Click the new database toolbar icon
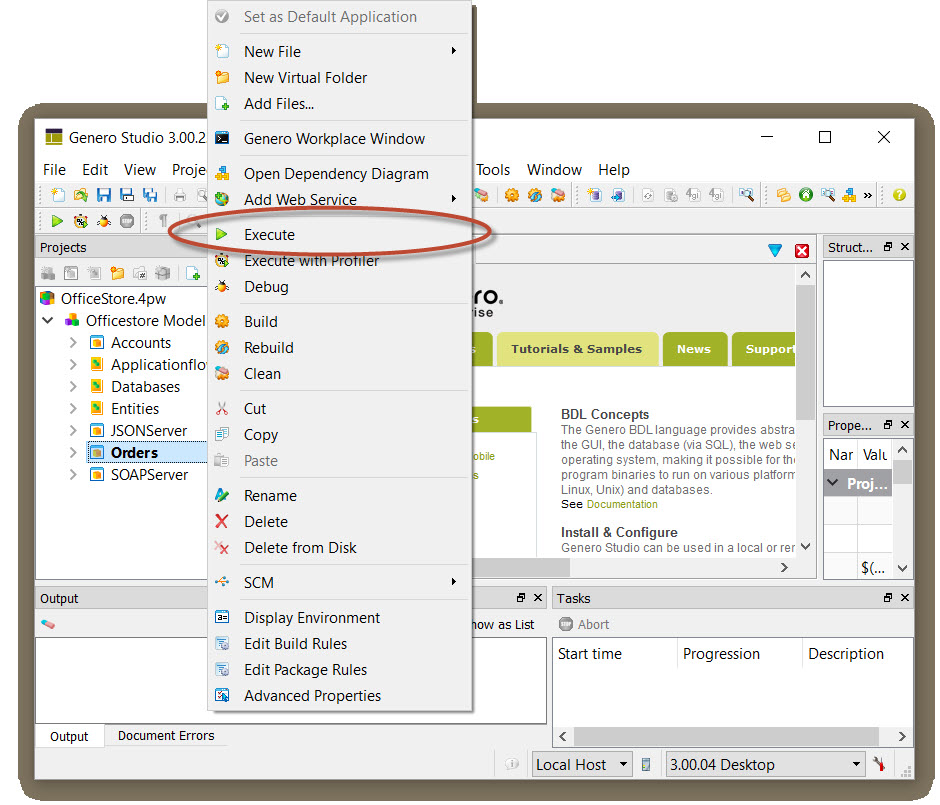Viewport: 940px width, 805px height. 595,195
